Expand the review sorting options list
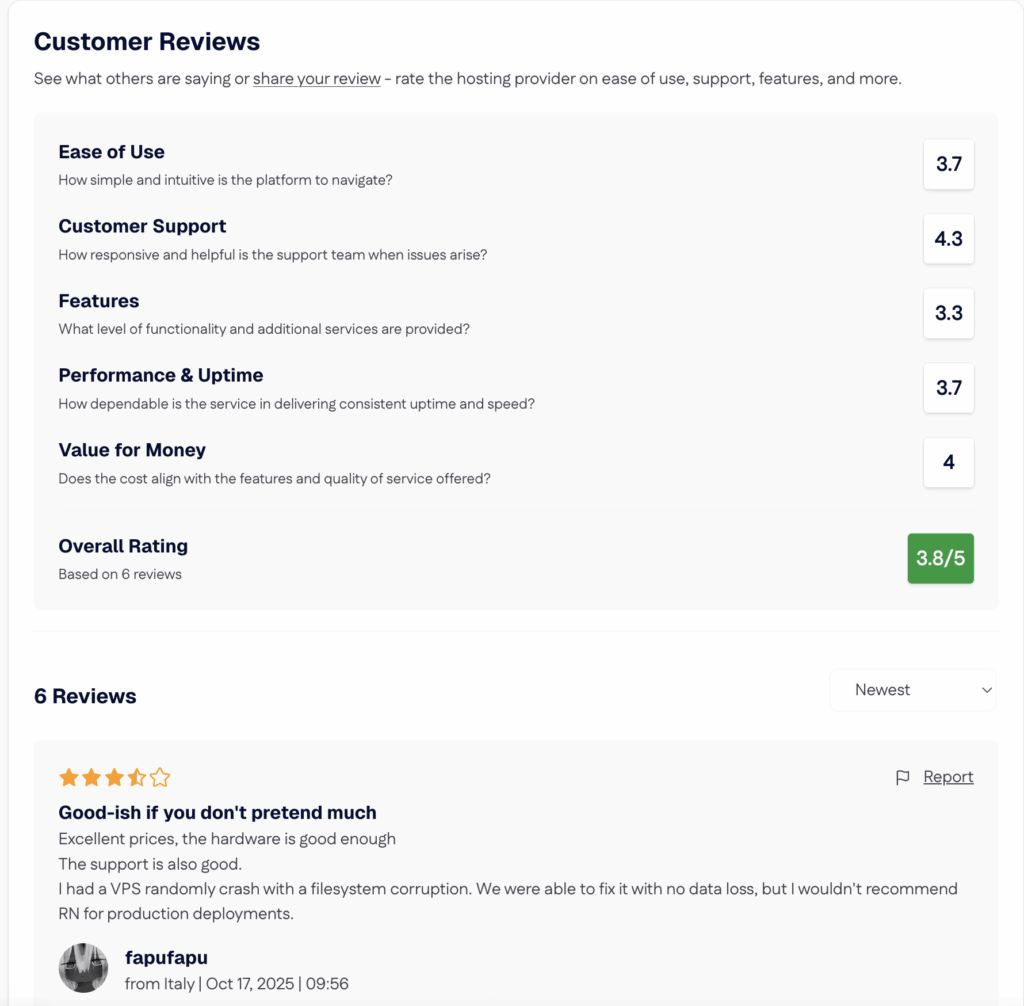Viewport: 1024px width, 1006px height. [x=911, y=689]
